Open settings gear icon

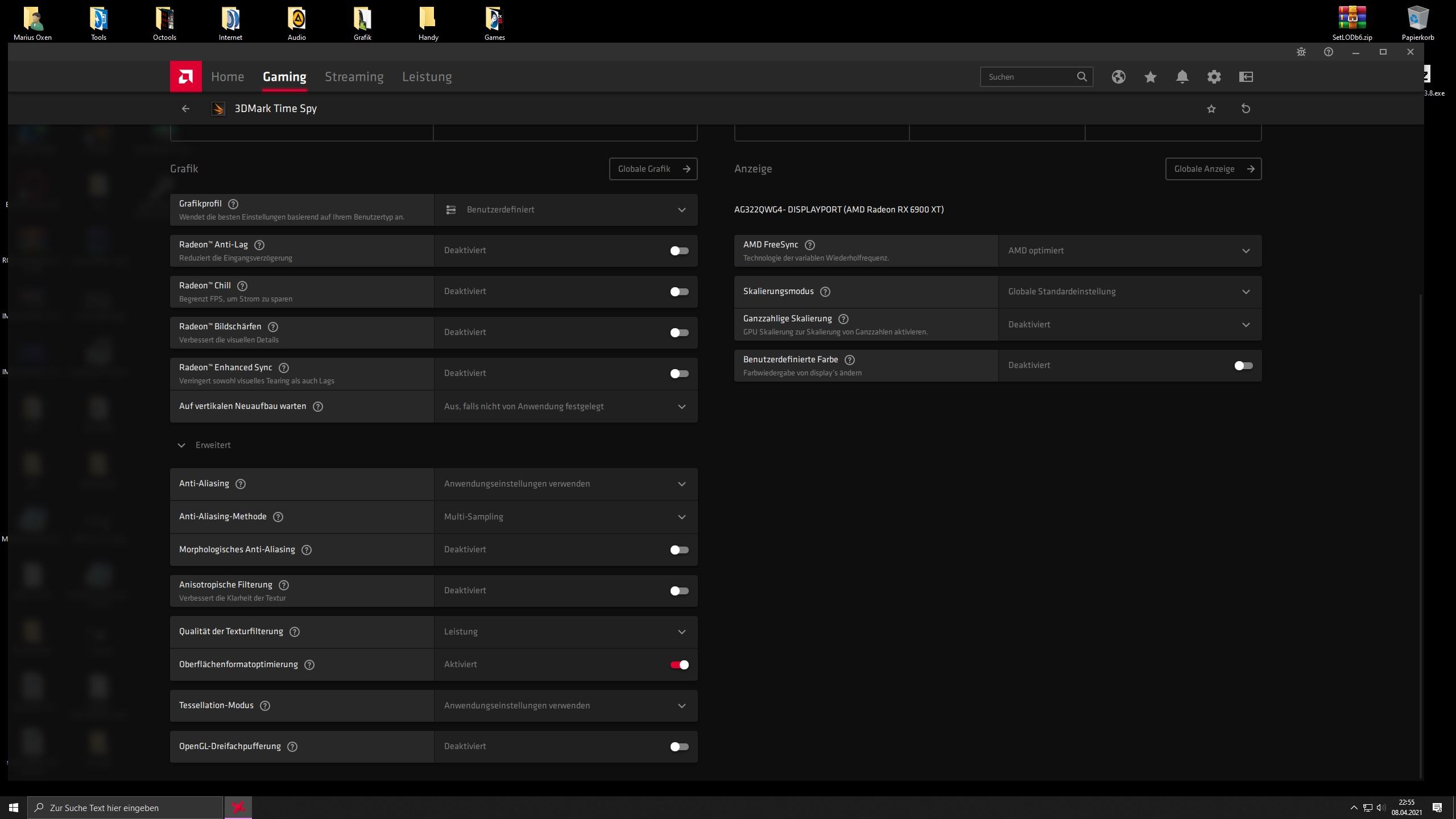(x=1214, y=77)
